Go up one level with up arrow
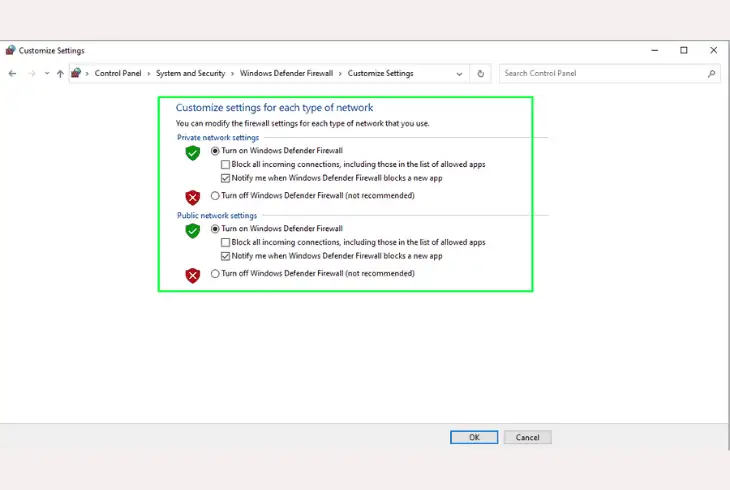The height and width of the screenshot is (490, 730). [60, 74]
